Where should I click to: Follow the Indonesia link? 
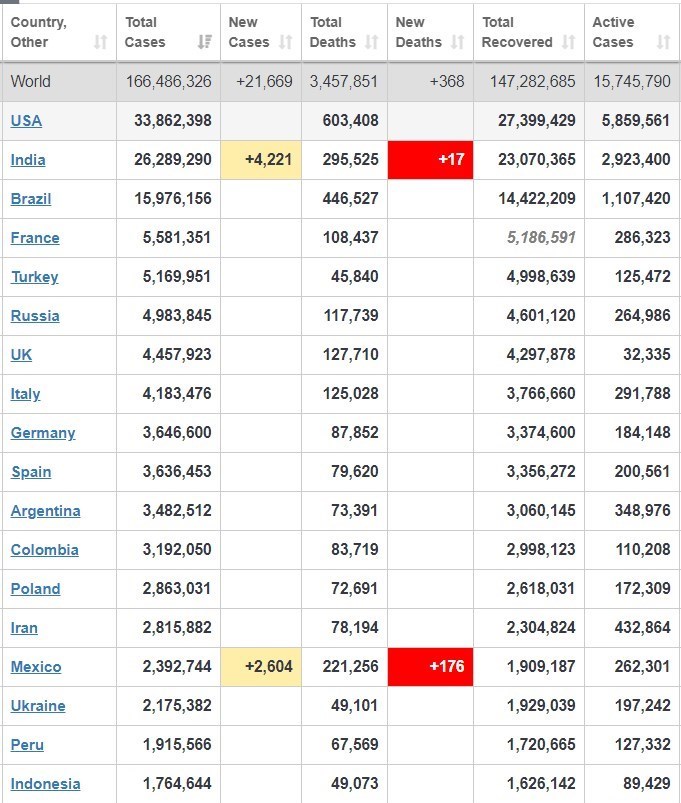point(45,784)
